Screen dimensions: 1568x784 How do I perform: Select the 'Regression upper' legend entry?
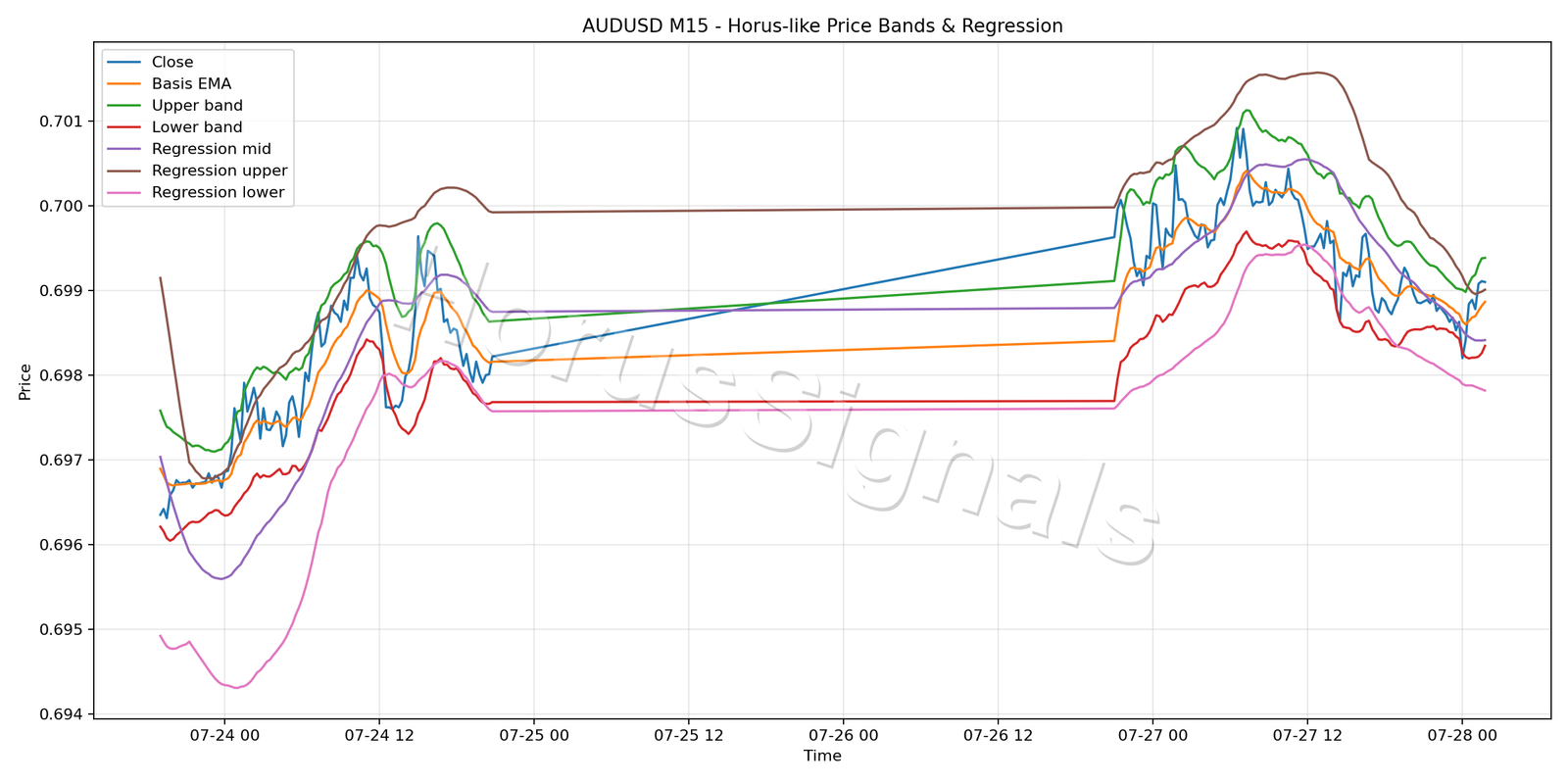220,171
